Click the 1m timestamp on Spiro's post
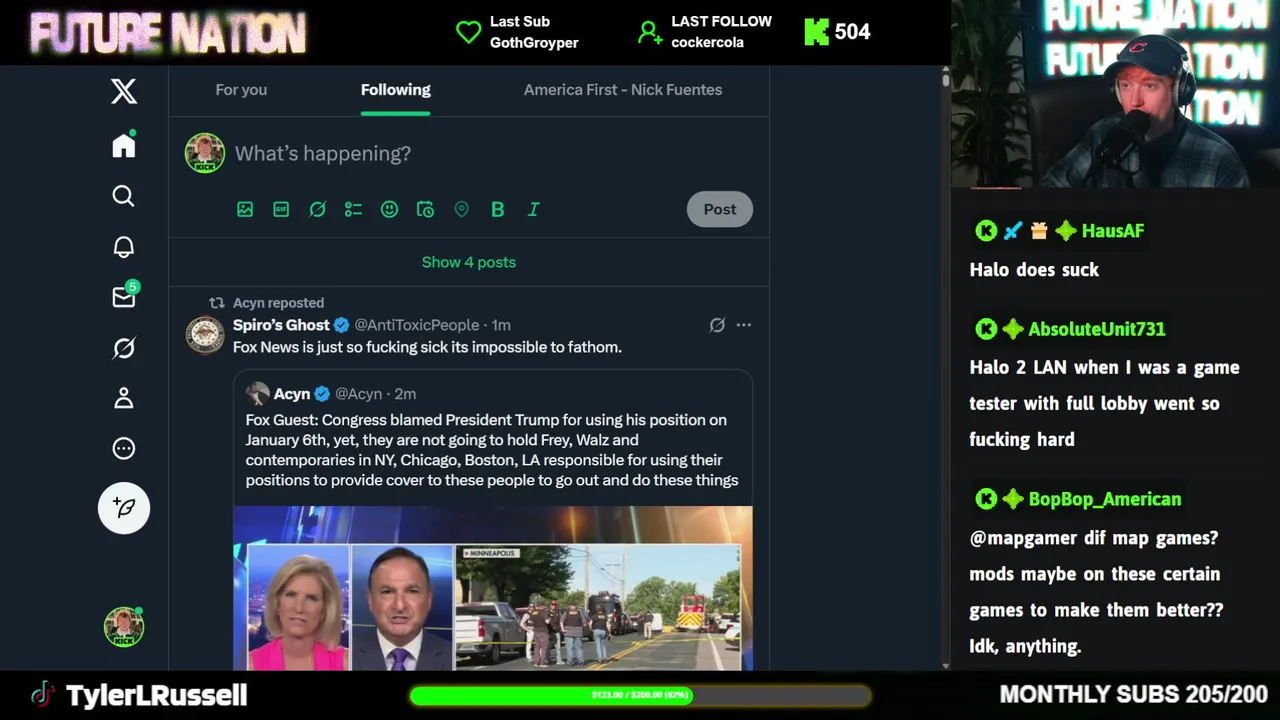 pyautogui.click(x=501, y=325)
